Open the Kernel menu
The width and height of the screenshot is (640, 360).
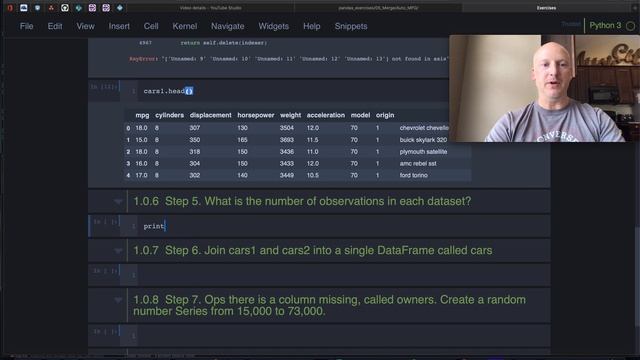point(184,26)
